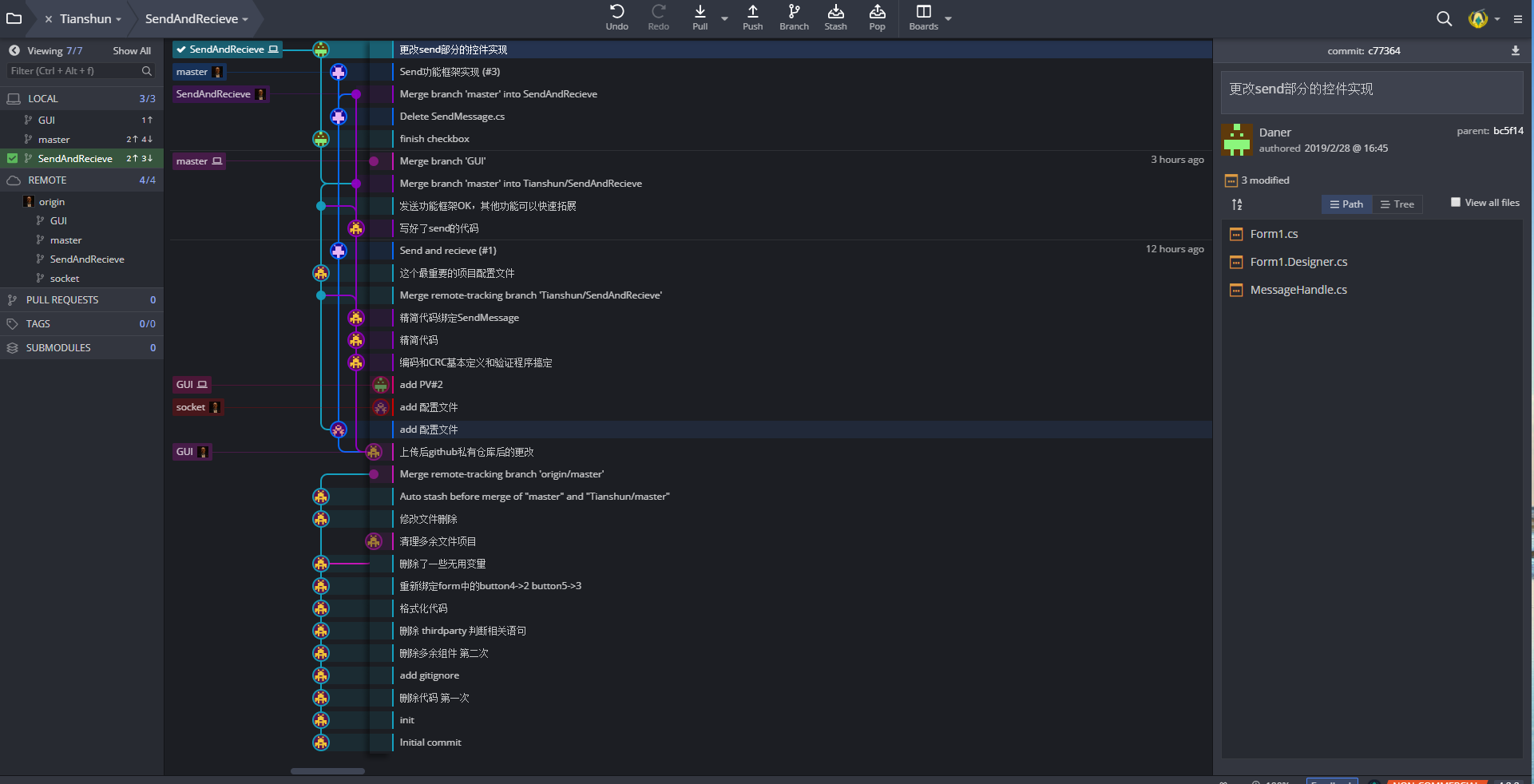Select the commit node for 'add PV#2'
Image resolution: width=1534 pixels, height=784 pixels.
pos(381,385)
